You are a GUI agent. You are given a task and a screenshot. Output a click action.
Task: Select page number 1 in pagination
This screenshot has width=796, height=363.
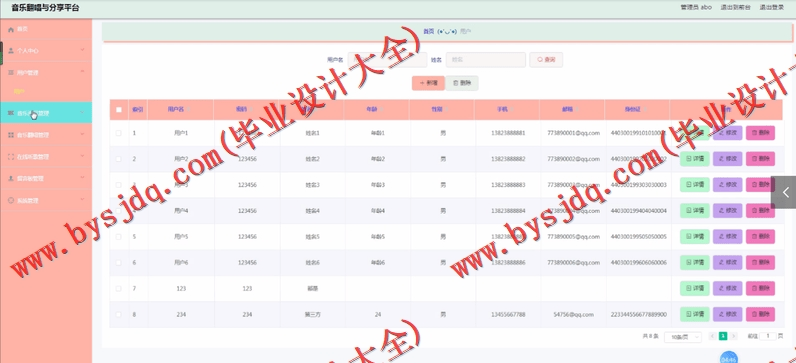click(x=723, y=336)
